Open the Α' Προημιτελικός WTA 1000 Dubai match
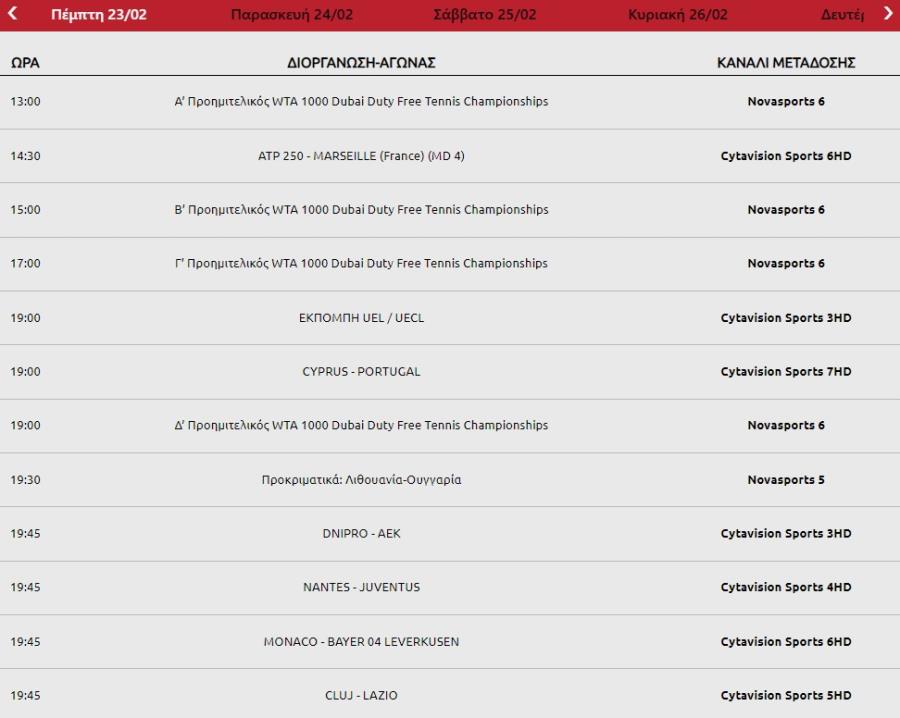900x718 pixels. point(361,102)
